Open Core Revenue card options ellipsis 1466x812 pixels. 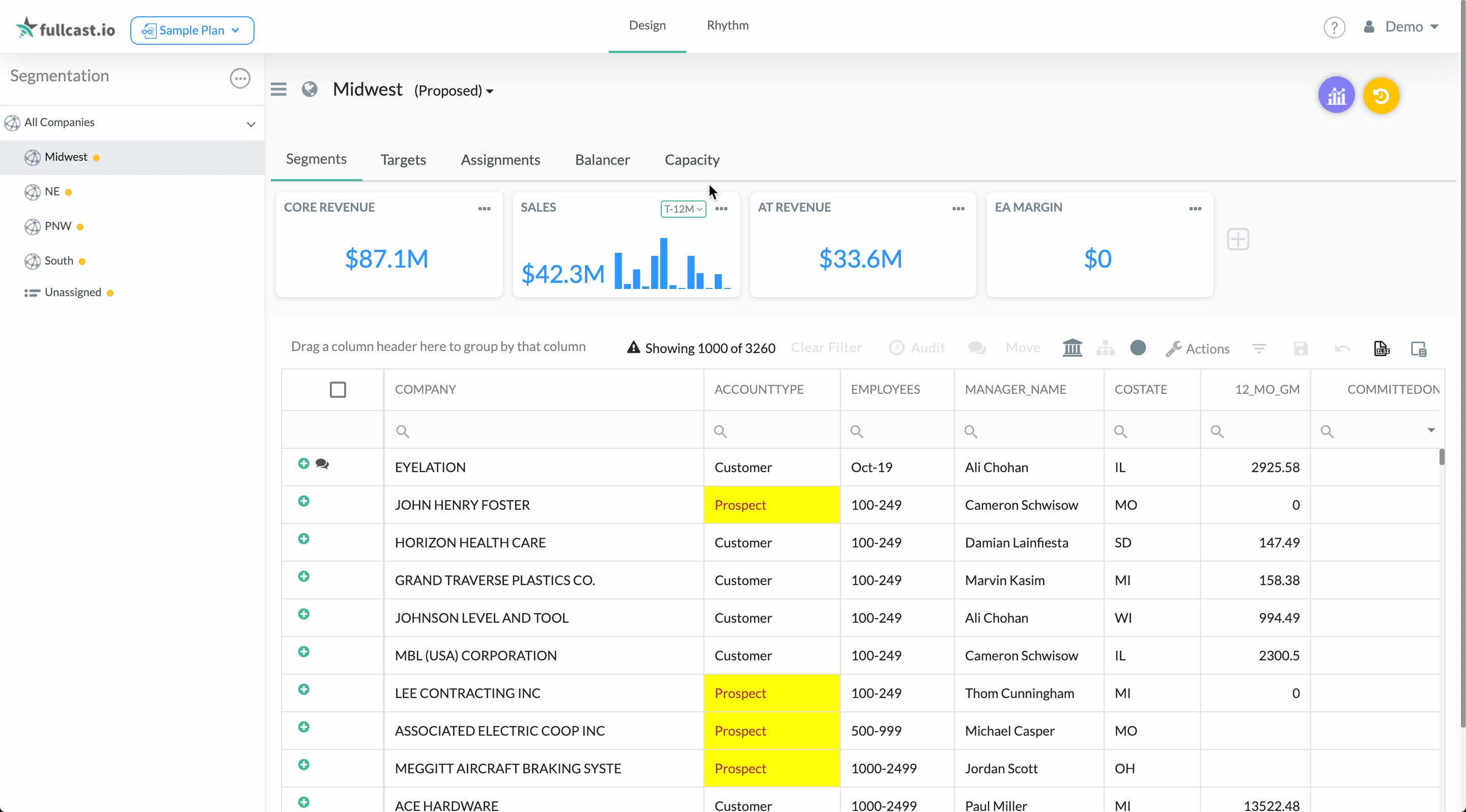tap(484, 209)
